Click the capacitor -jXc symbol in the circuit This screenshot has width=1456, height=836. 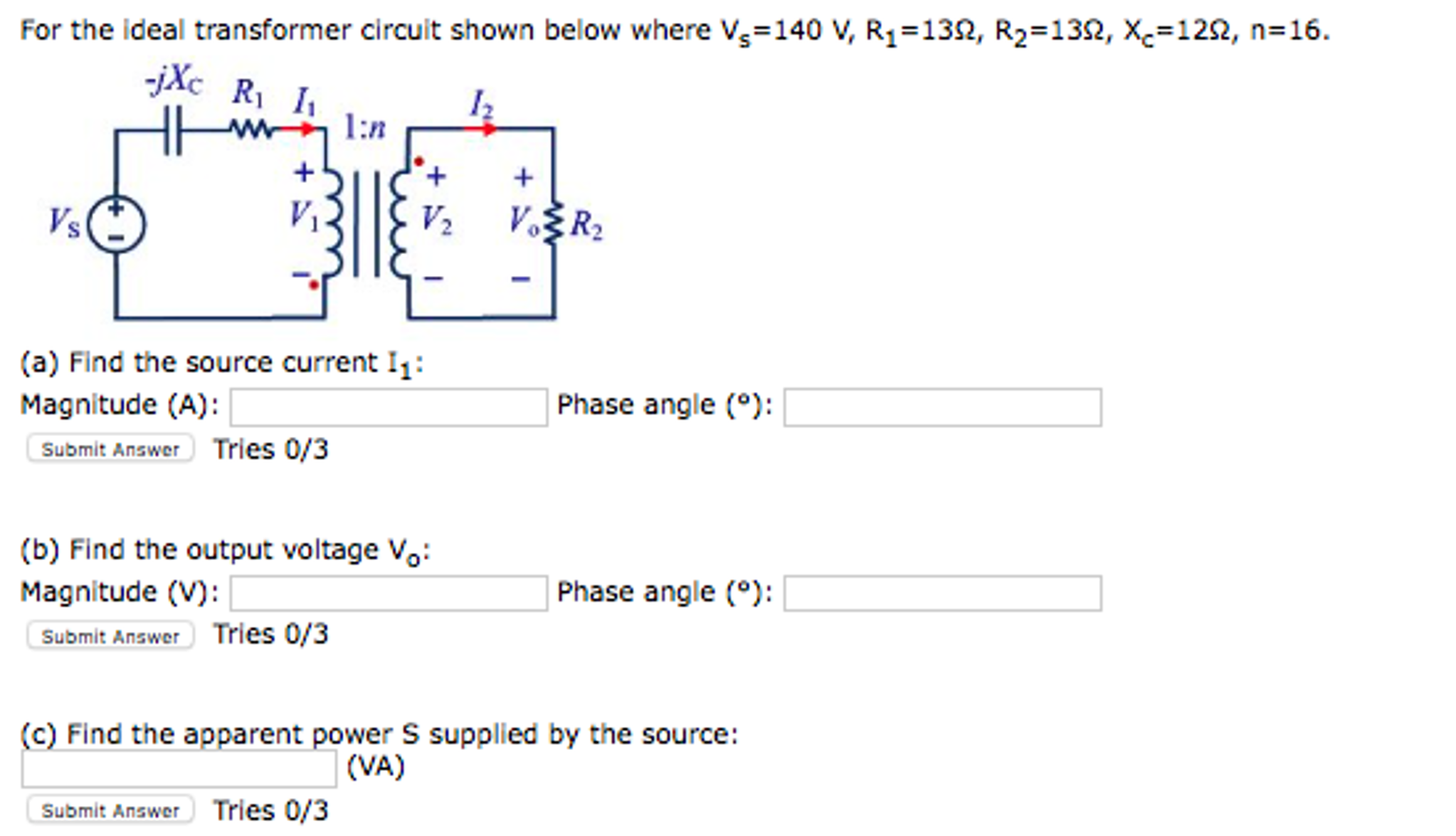tap(173, 130)
